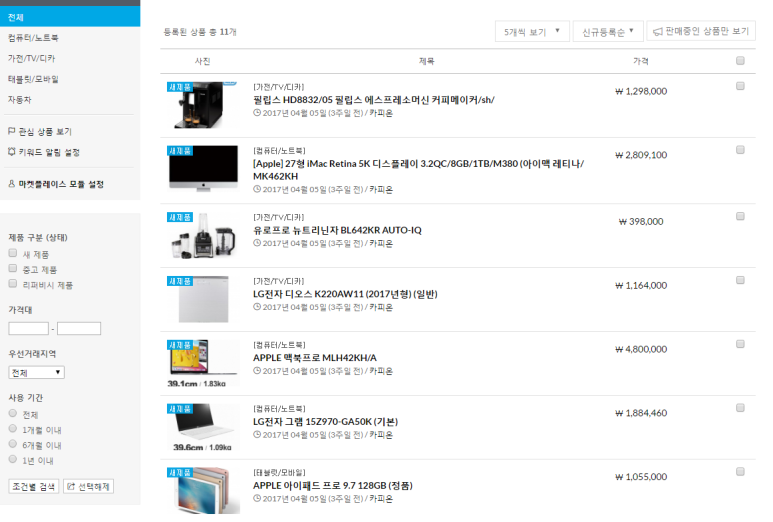Click the maximum price input field

(79, 328)
